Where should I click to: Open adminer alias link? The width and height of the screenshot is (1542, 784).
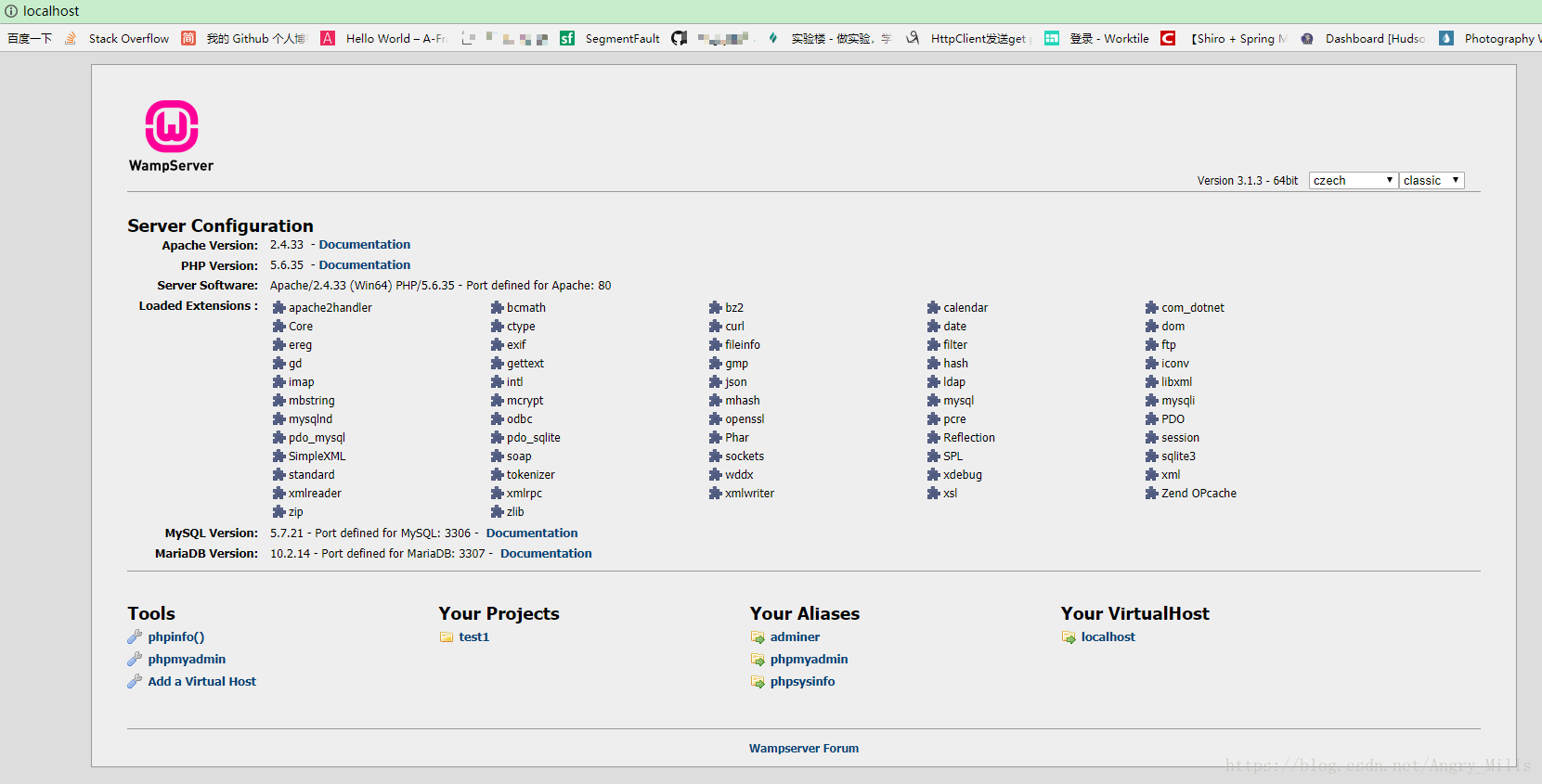coord(795,637)
